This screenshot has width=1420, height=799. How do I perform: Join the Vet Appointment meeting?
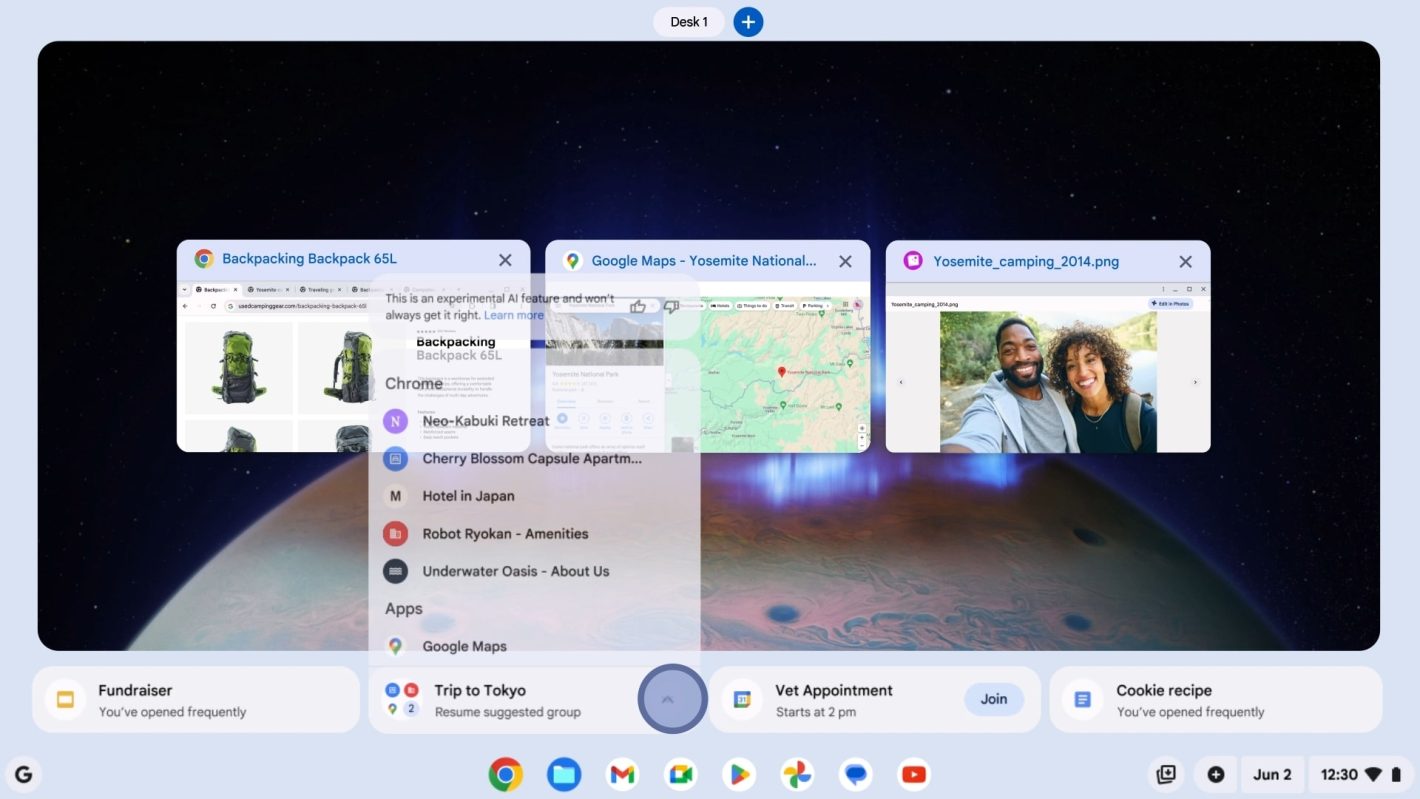tap(993, 699)
